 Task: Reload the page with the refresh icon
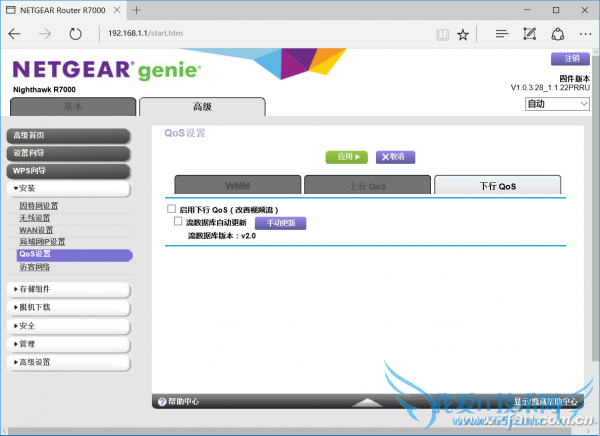[x=75, y=34]
